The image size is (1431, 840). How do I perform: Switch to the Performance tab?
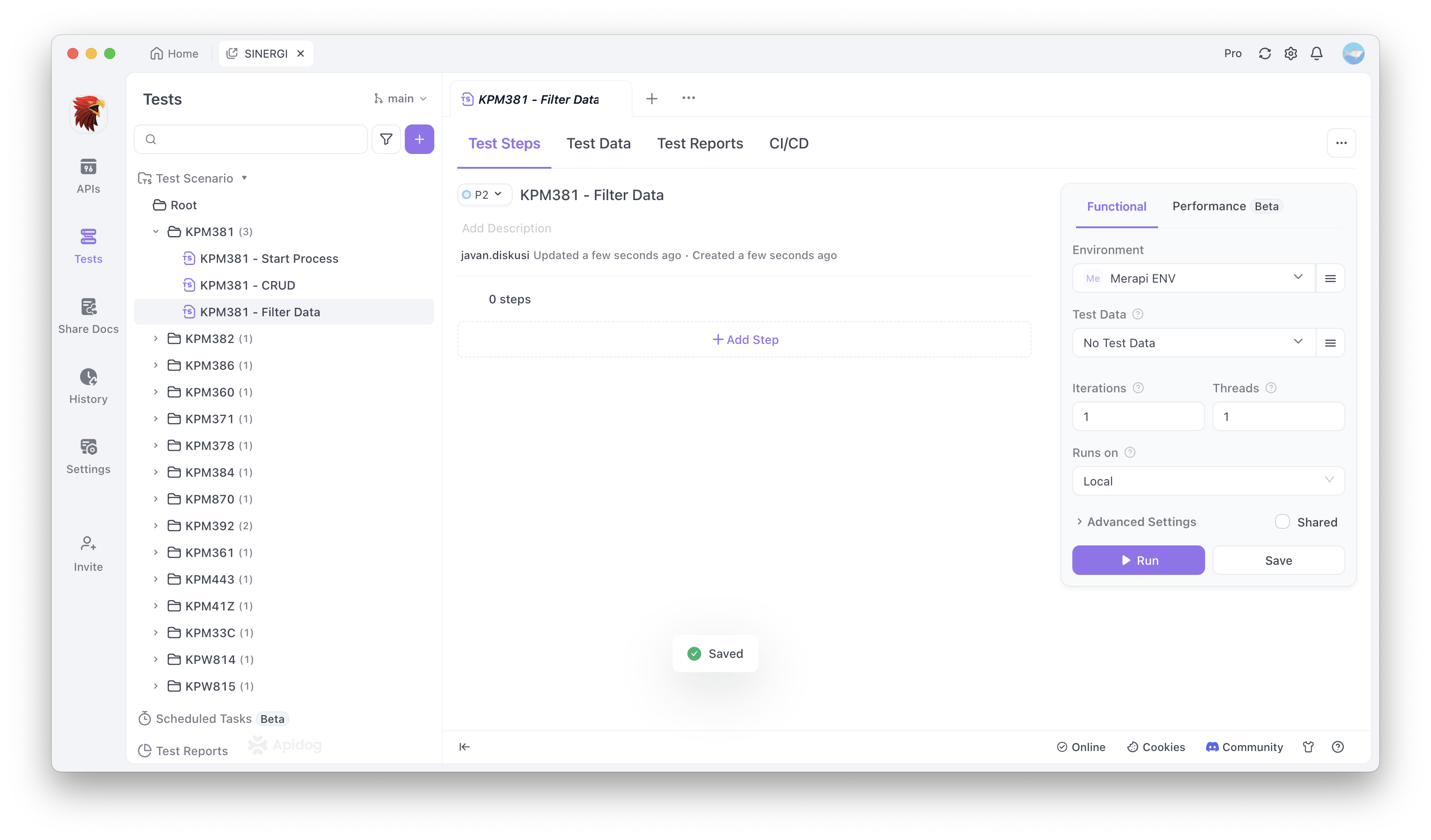(1209, 206)
